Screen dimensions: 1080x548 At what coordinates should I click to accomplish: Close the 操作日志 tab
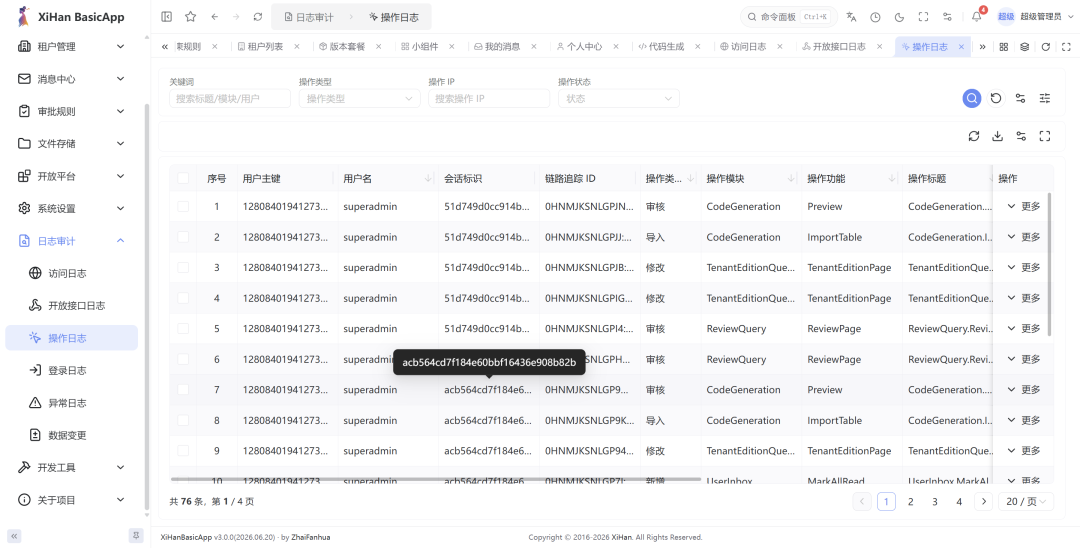pos(961,47)
